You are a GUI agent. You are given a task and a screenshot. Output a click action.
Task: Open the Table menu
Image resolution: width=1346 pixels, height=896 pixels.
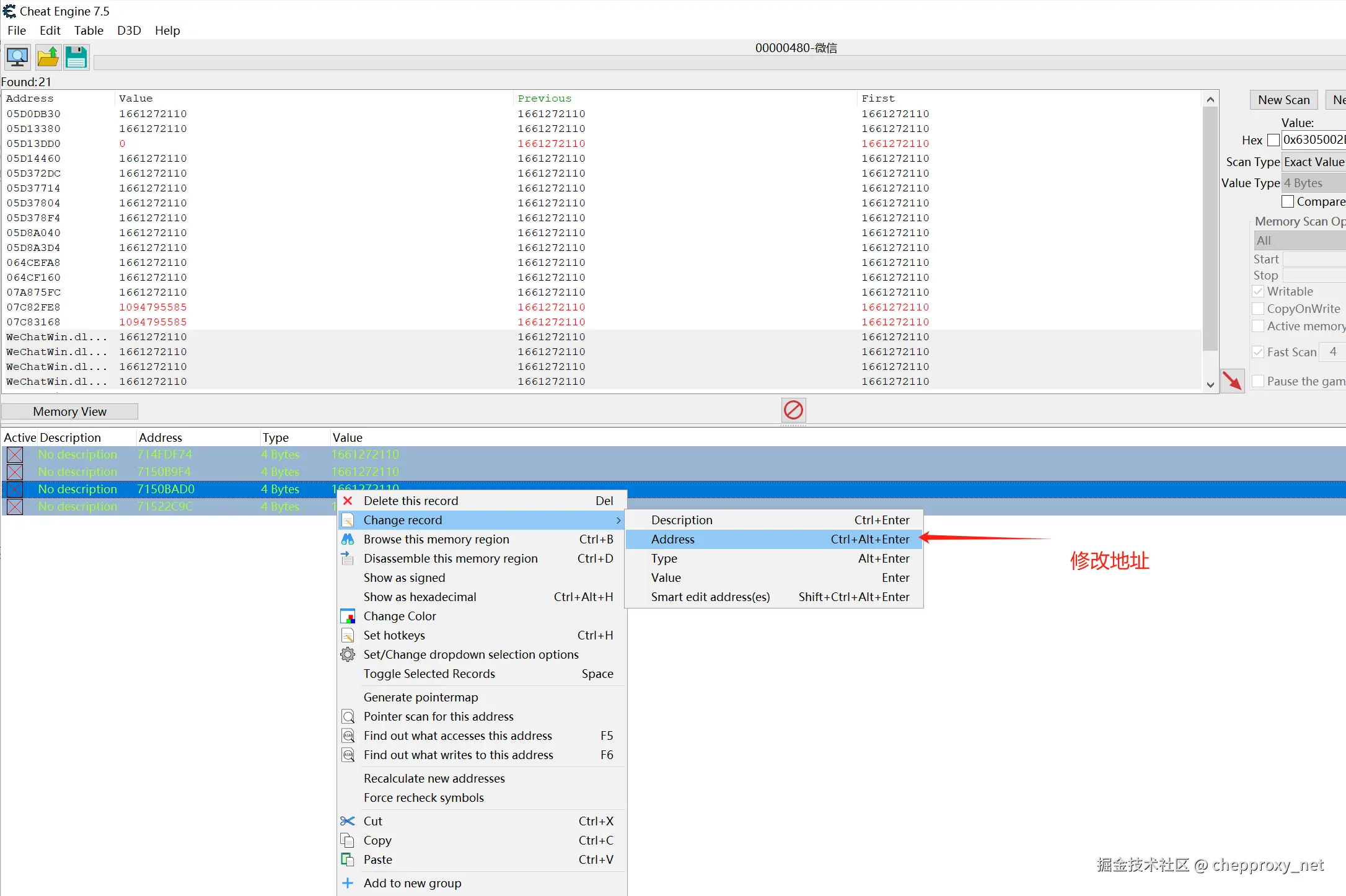pos(89,30)
